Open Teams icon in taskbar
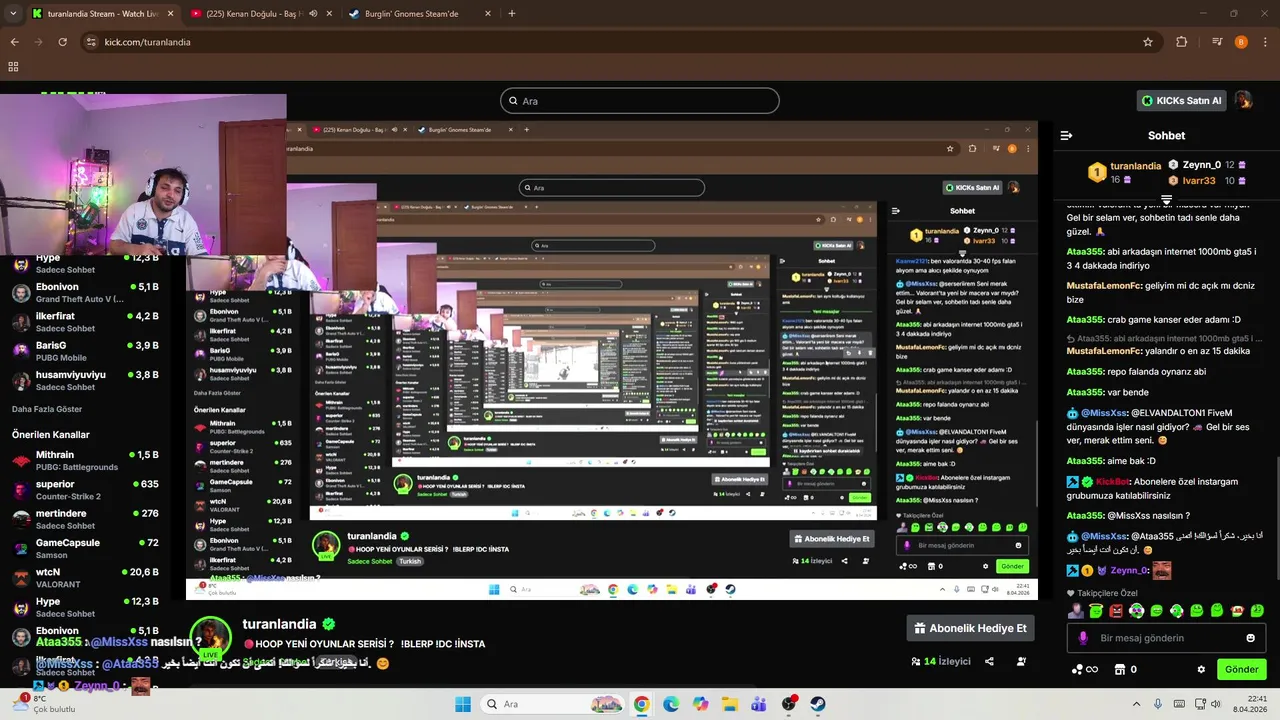Screen dimensions: 1280x720 tap(758, 704)
